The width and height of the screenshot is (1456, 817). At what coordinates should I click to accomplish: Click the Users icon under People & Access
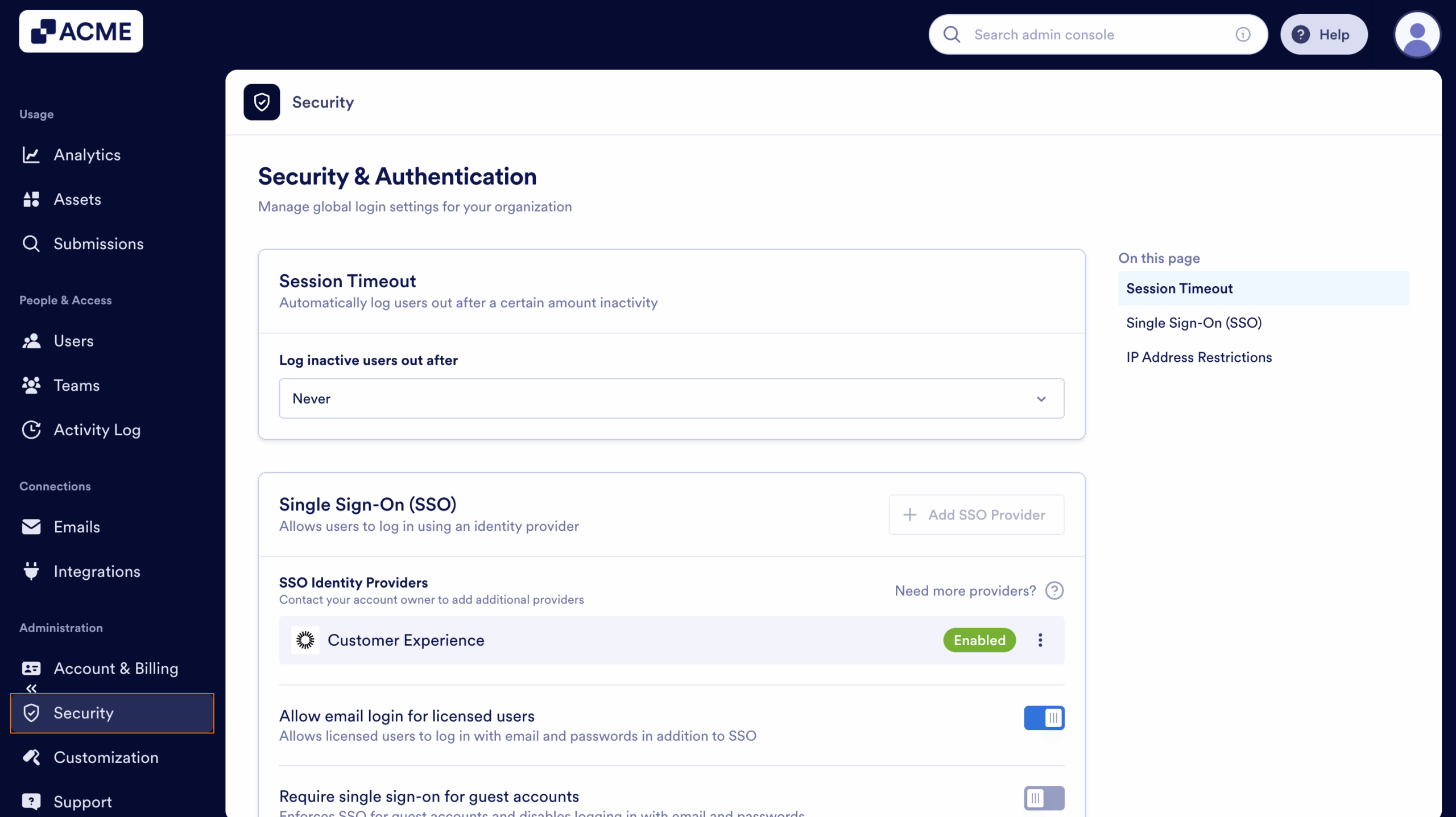32,341
